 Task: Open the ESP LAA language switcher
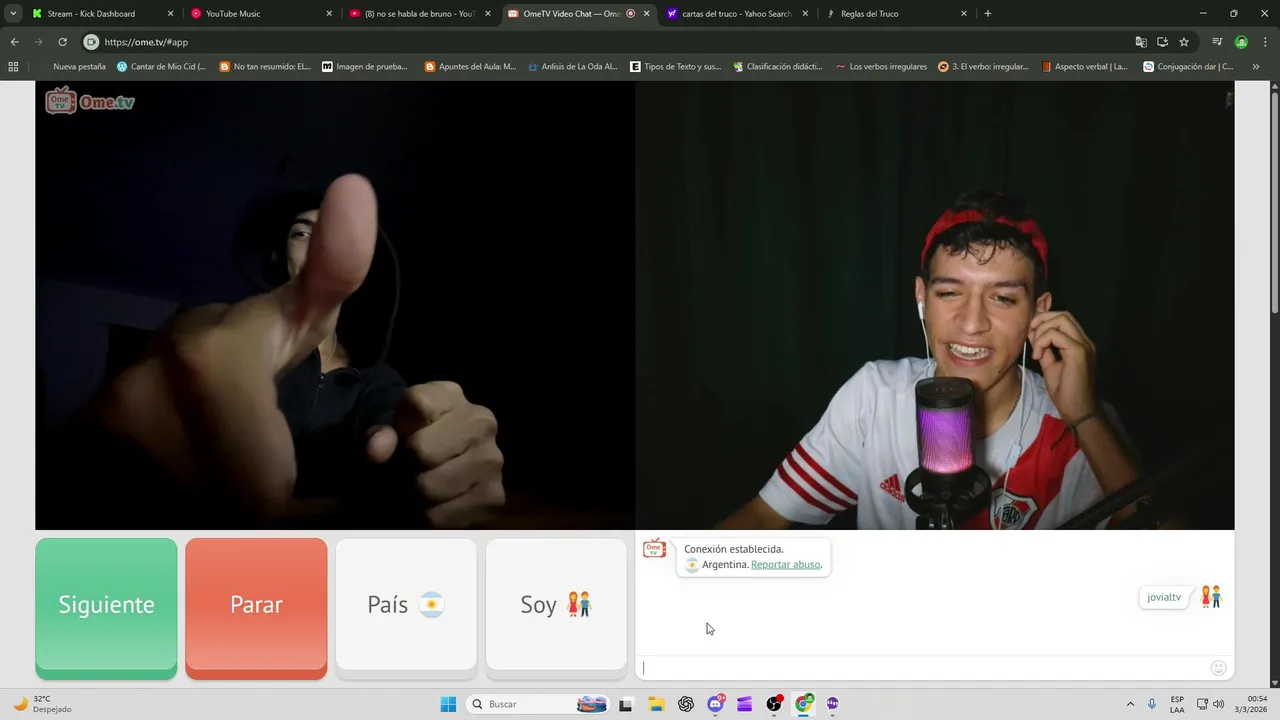pos(1177,704)
